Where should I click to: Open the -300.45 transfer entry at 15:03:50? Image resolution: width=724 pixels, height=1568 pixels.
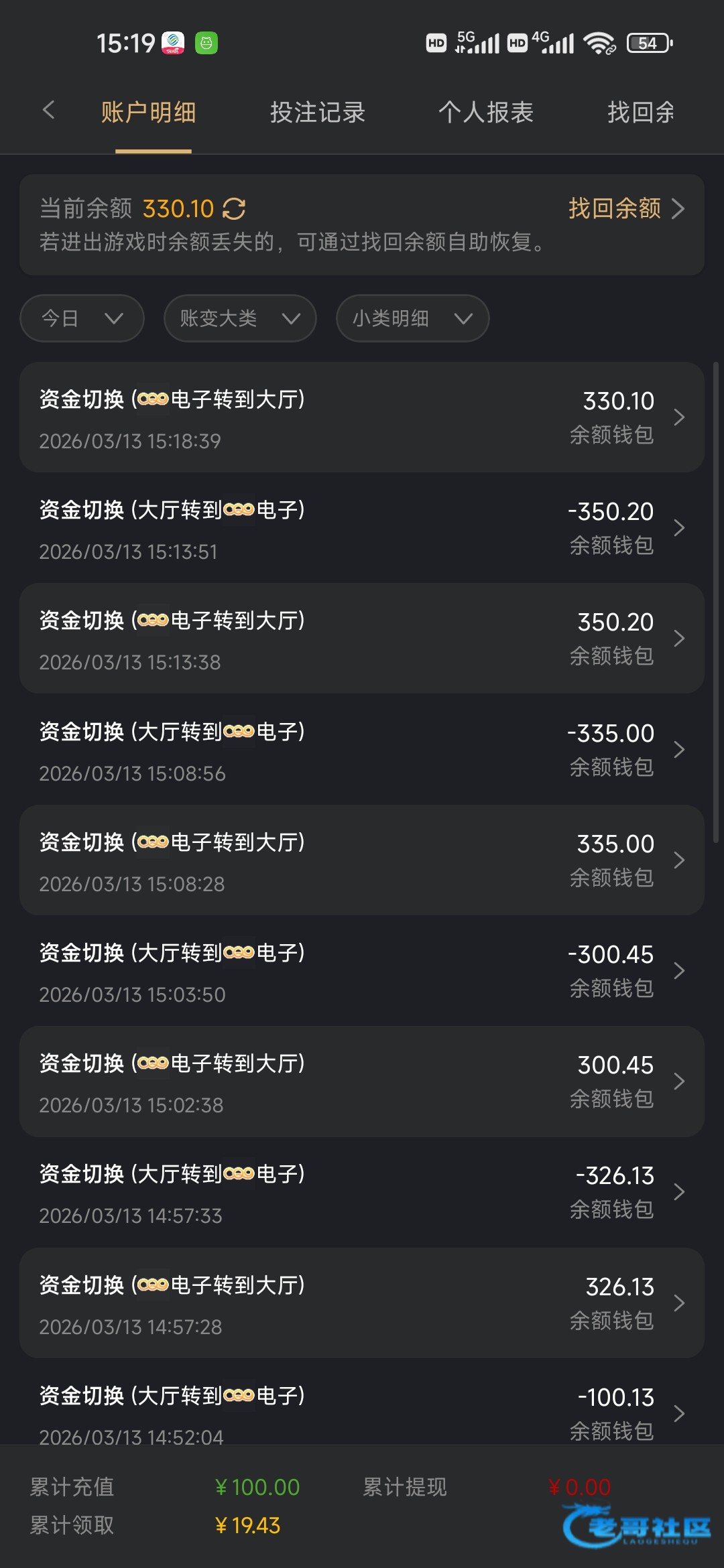click(x=362, y=971)
